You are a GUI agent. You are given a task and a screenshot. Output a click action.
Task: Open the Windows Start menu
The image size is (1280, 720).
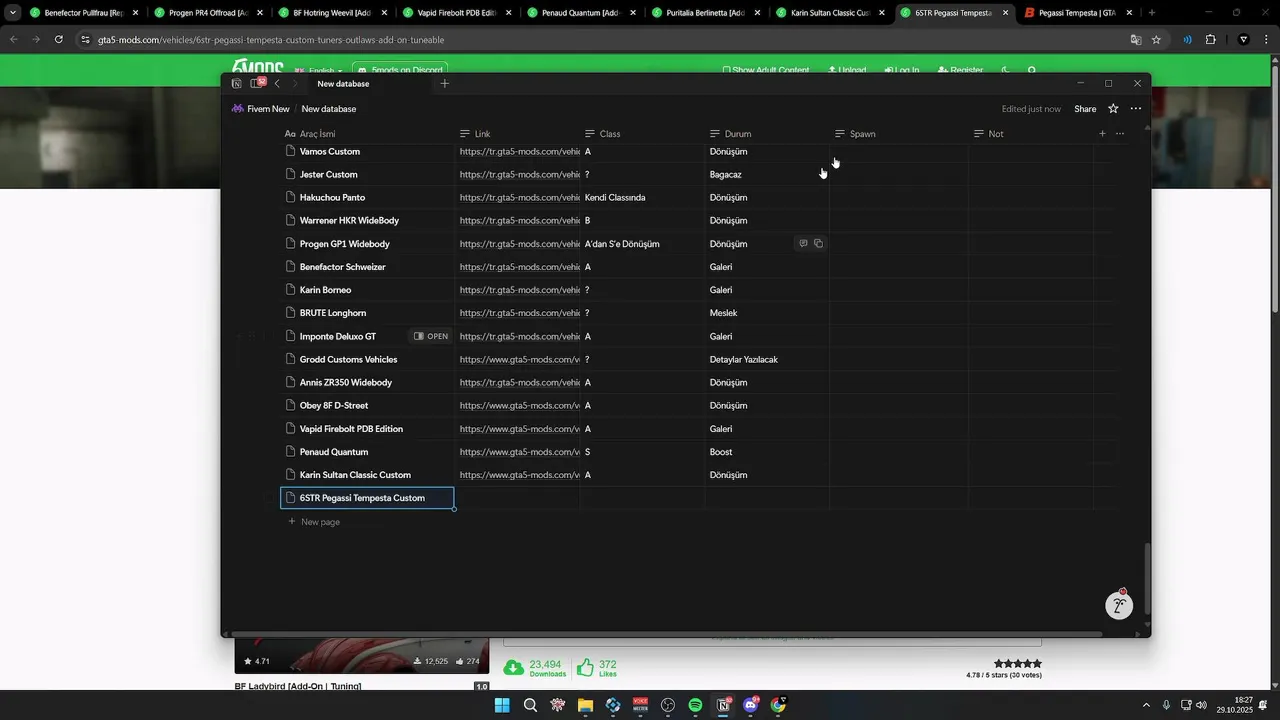click(x=502, y=705)
